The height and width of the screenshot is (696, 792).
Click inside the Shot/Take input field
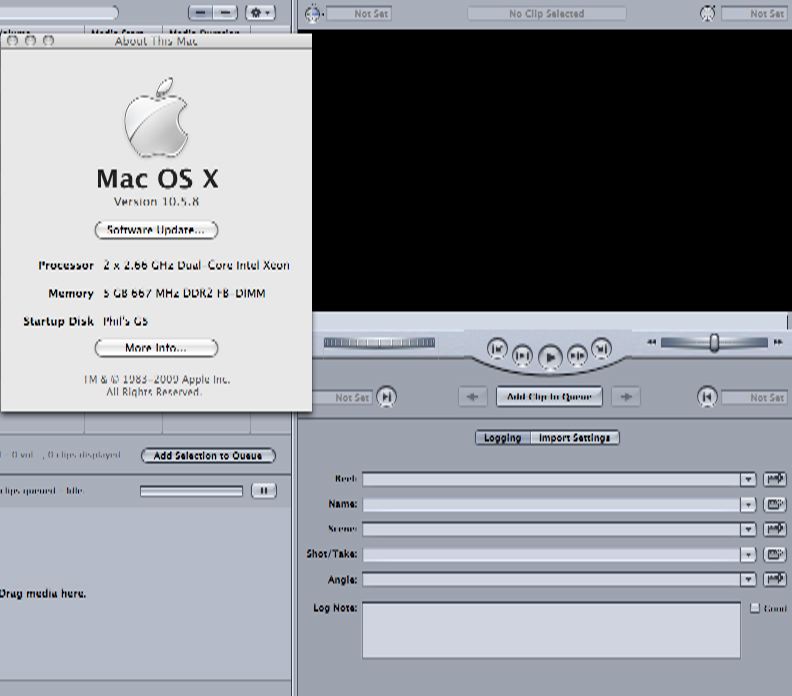[552, 555]
